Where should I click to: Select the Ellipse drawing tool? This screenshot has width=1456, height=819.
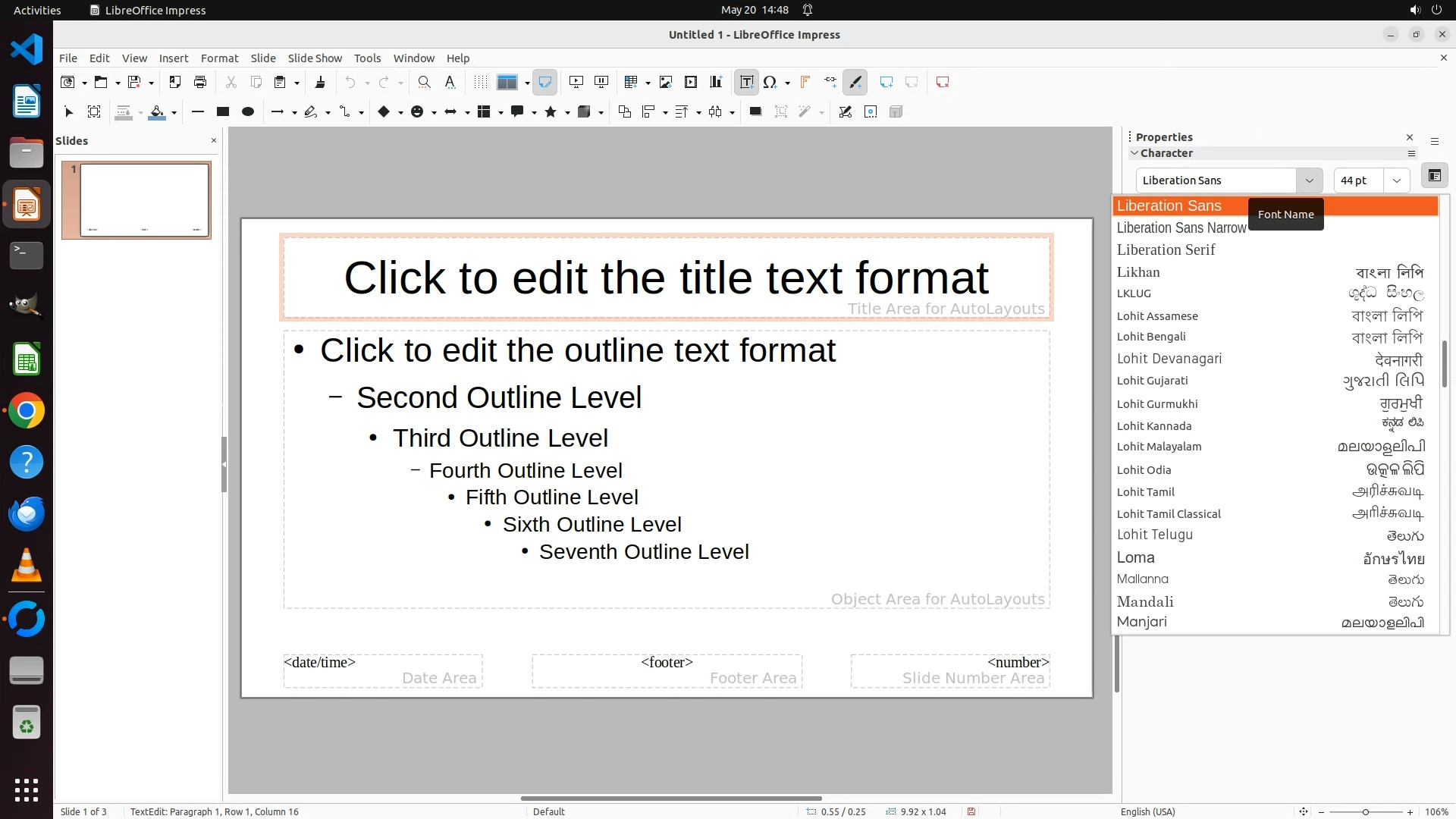247,111
